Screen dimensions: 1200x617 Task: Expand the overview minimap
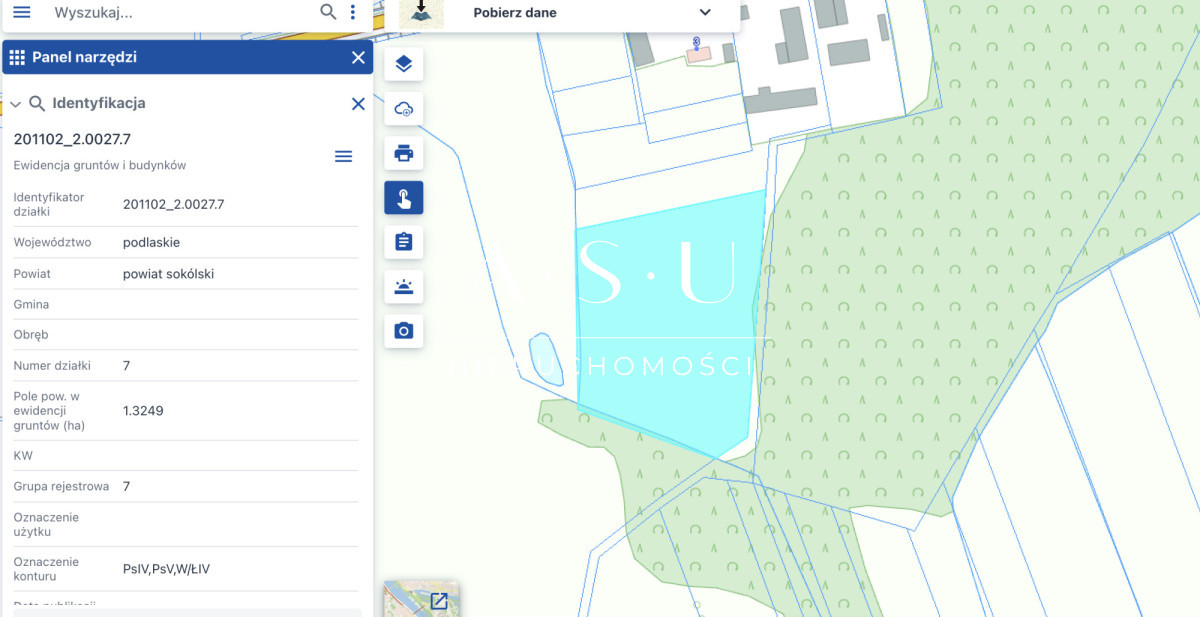tap(439, 601)
